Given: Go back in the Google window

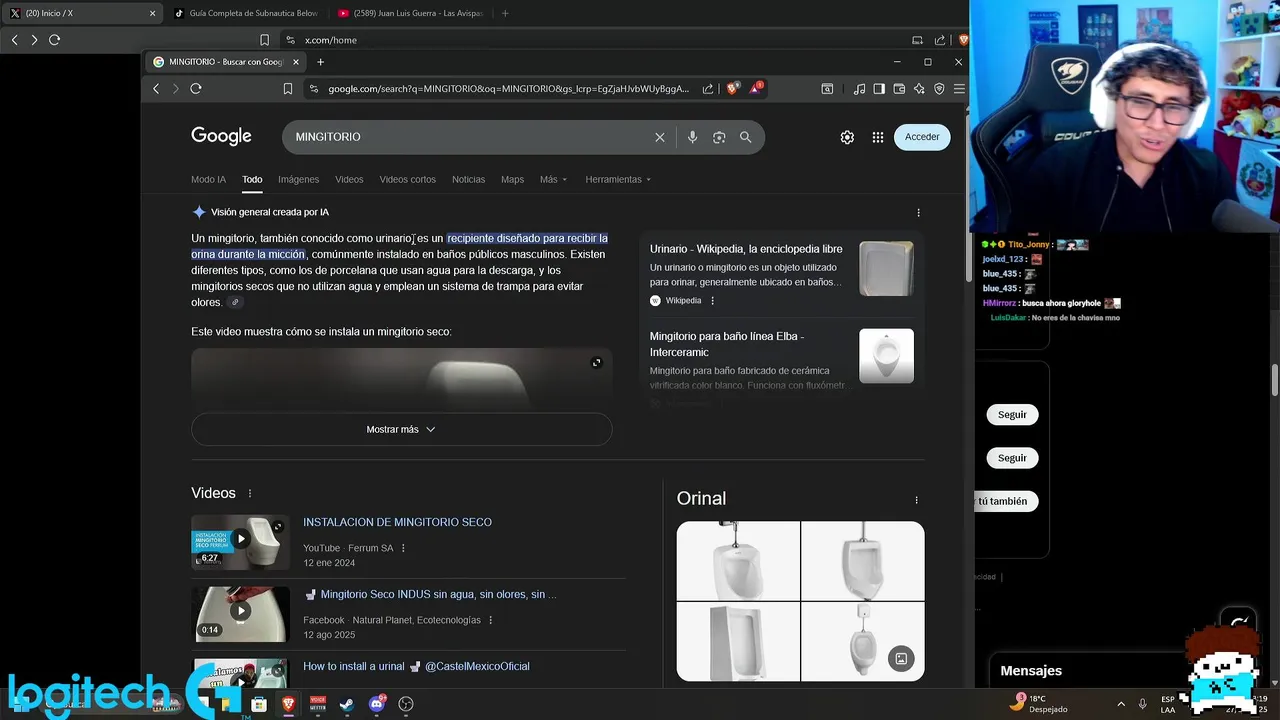Looking at the screenshot, I should (x=156, y=89).
